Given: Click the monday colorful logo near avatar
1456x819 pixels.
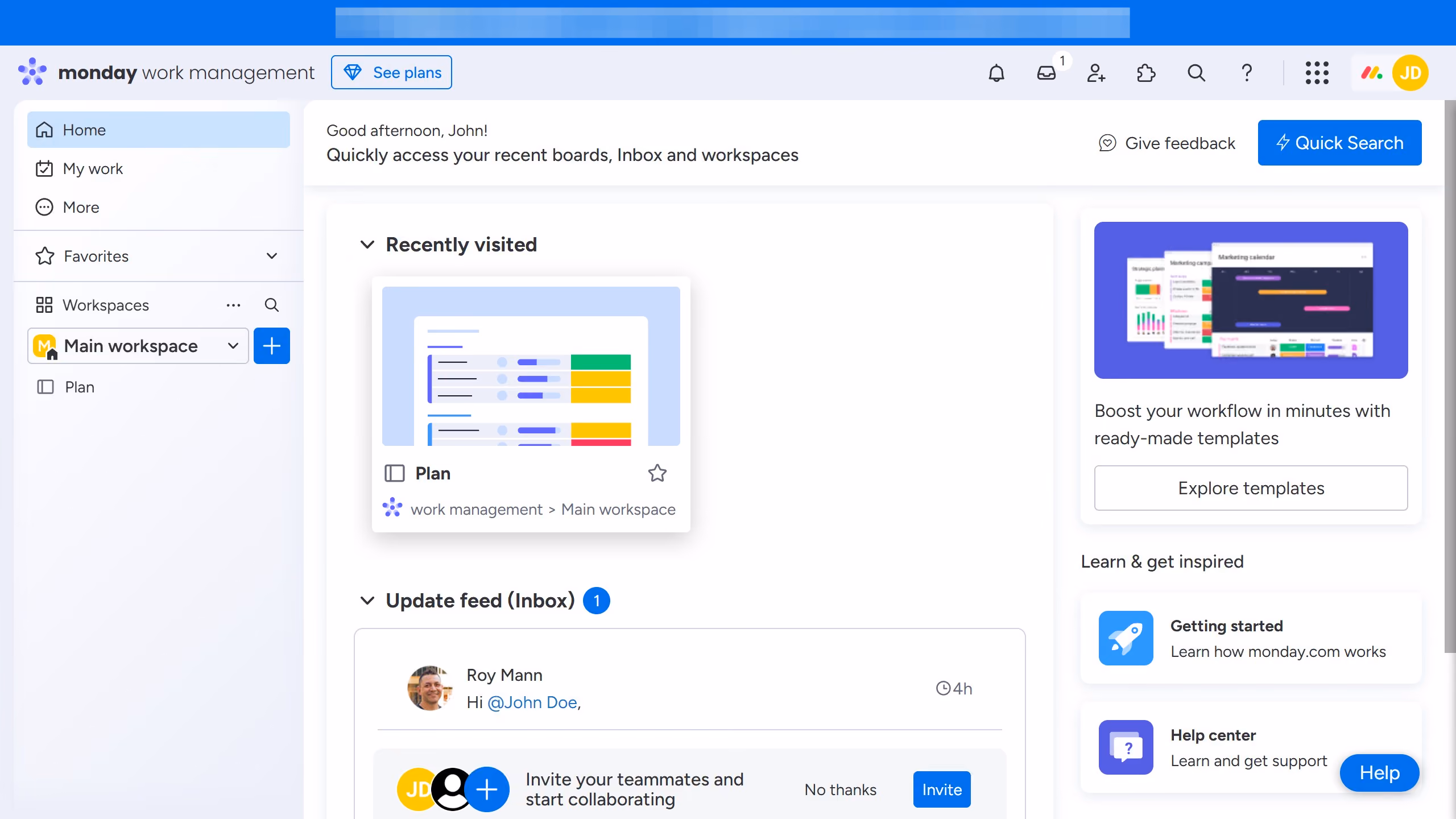Looking at the screenshot, I should coord(1372,73).
